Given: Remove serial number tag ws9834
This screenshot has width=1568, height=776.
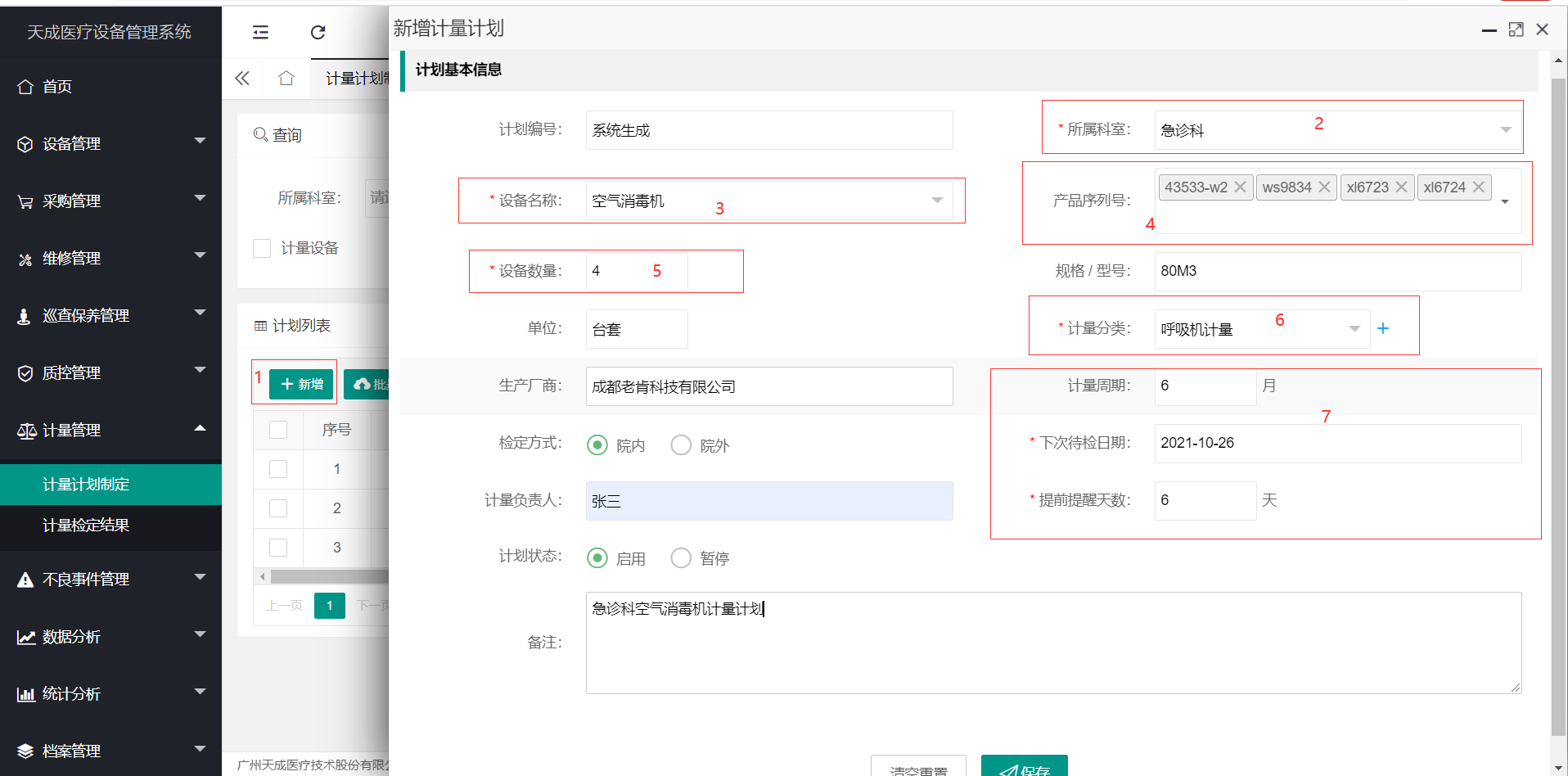Looking at the screenshot, I should point(1324,187).
